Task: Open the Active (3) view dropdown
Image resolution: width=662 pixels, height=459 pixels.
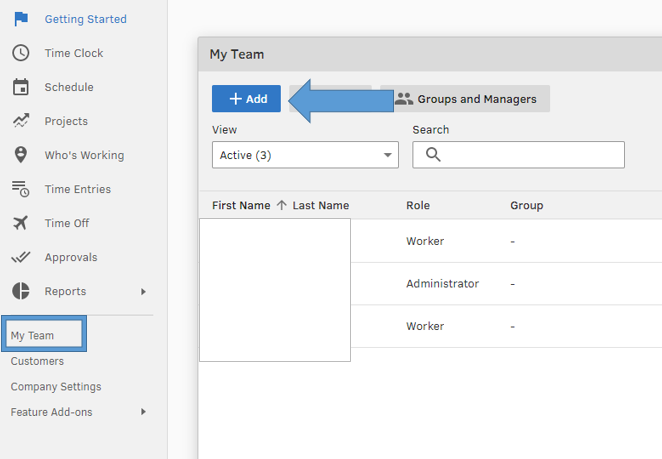Action: 305,155
